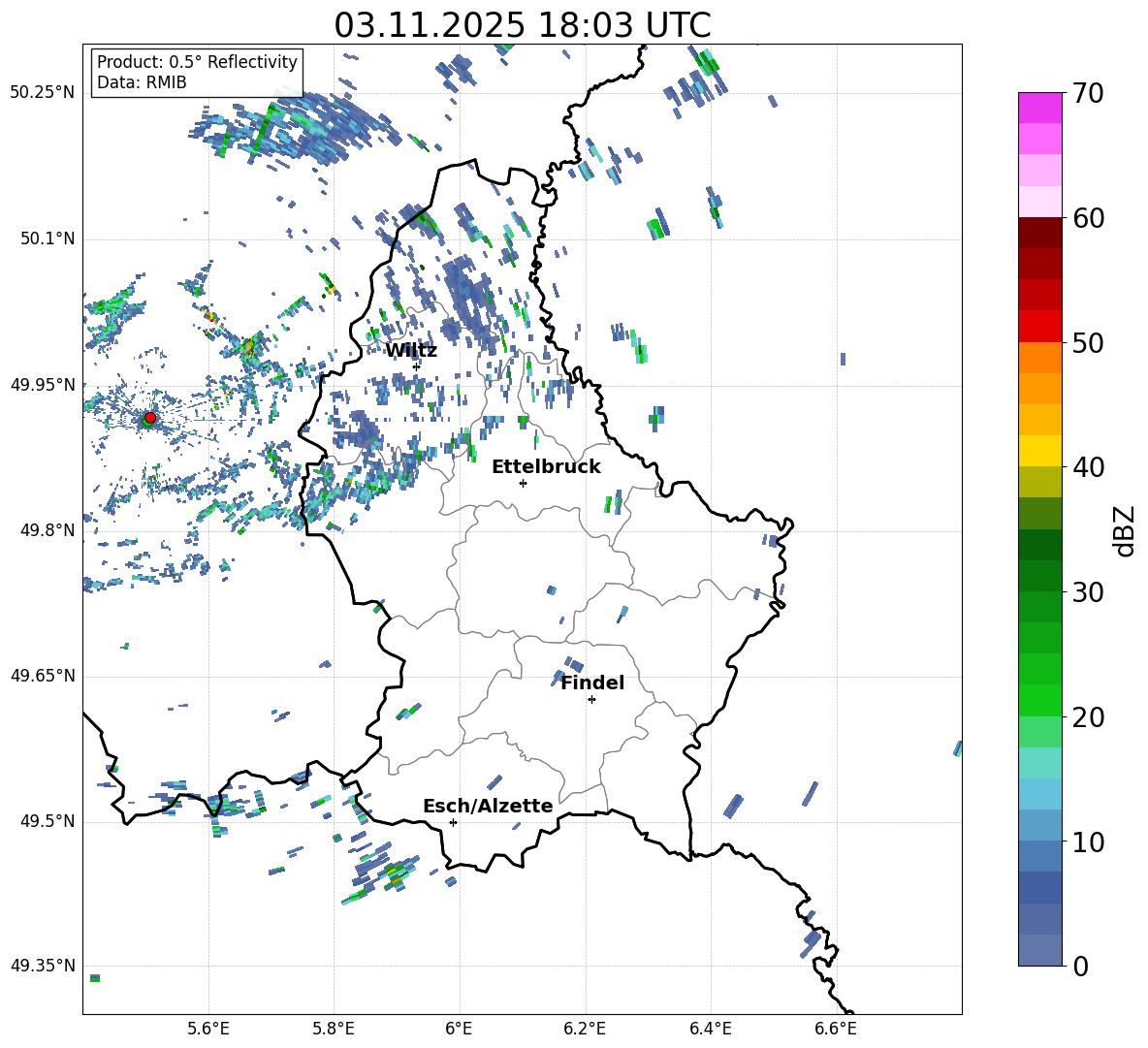
Task: Click the dBZ colorbar axis label
Action: [x=1126, y=530]
